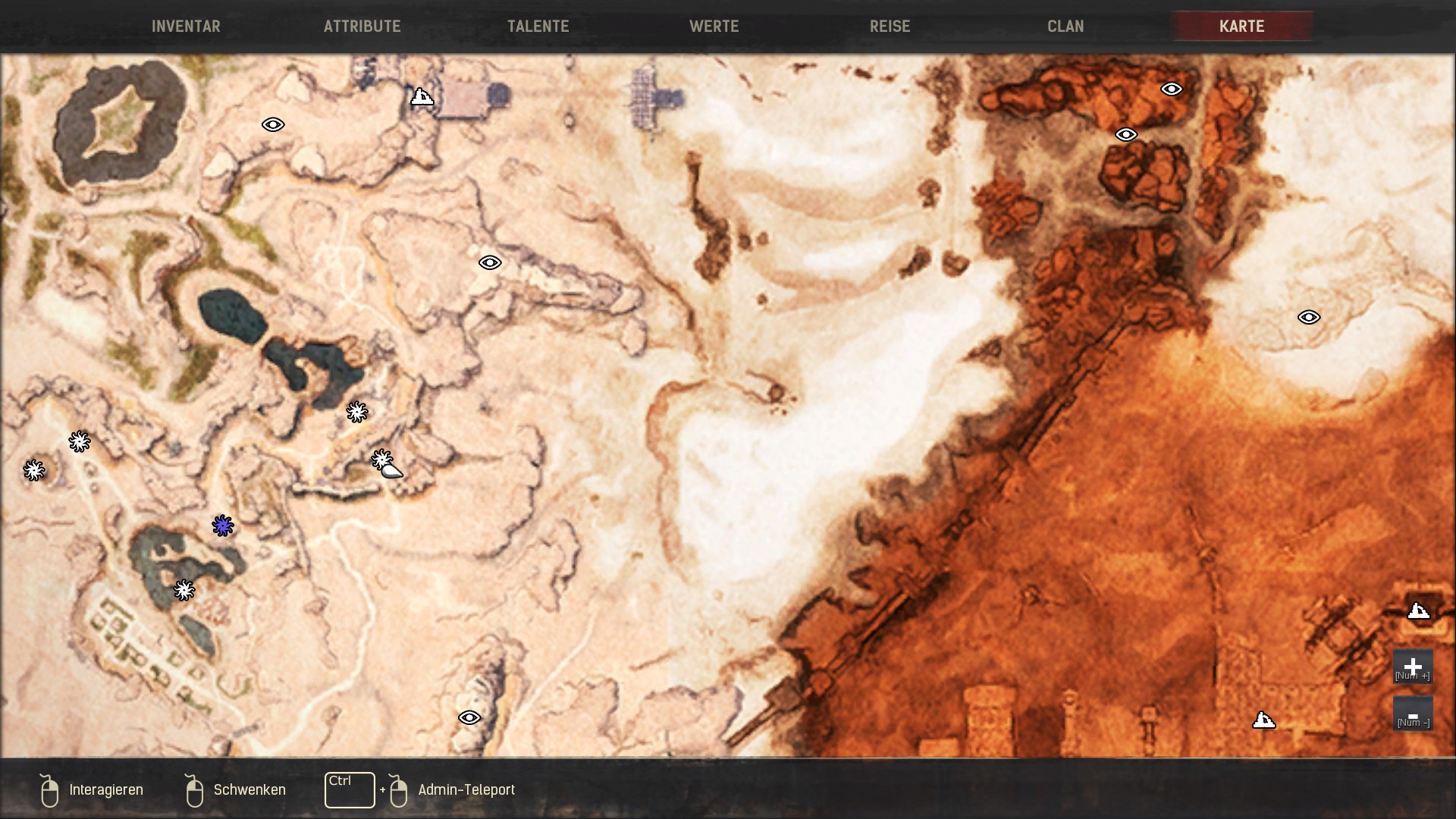Click the camp marker beside the northern ruins
The height and width of the screenshot is (819, 1456).
(422, 96)
